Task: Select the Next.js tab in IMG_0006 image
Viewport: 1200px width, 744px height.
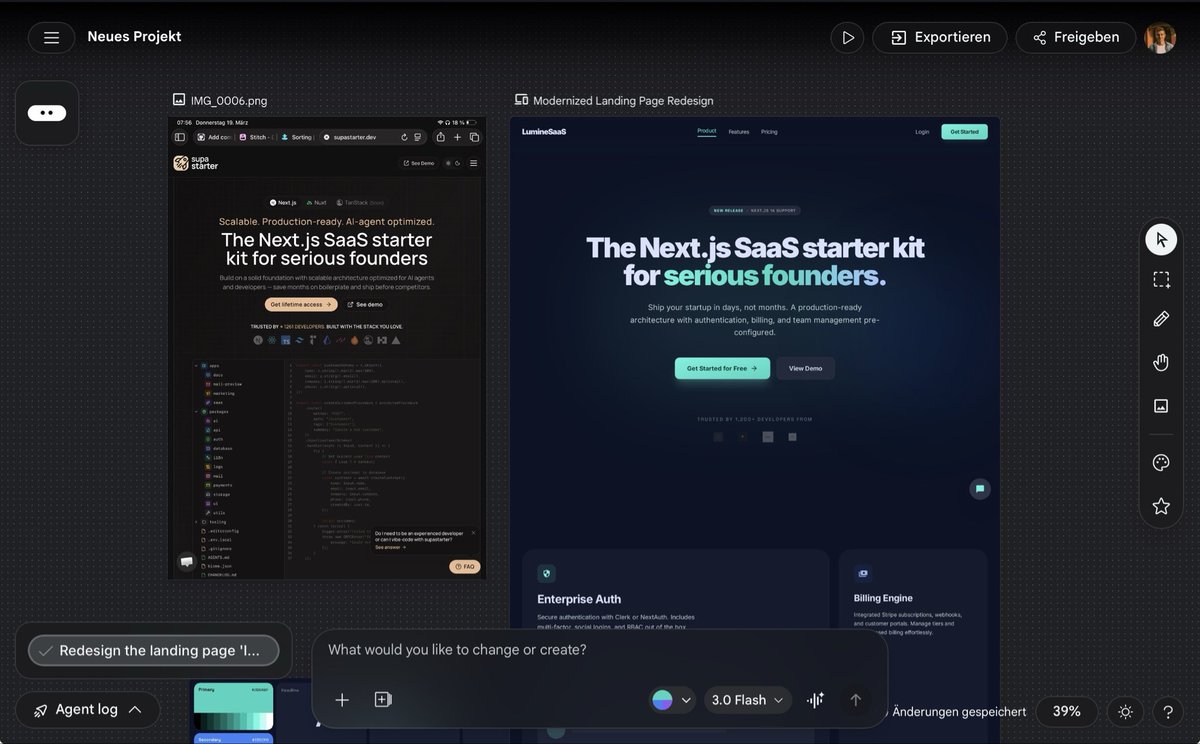Action: [283, 202]
